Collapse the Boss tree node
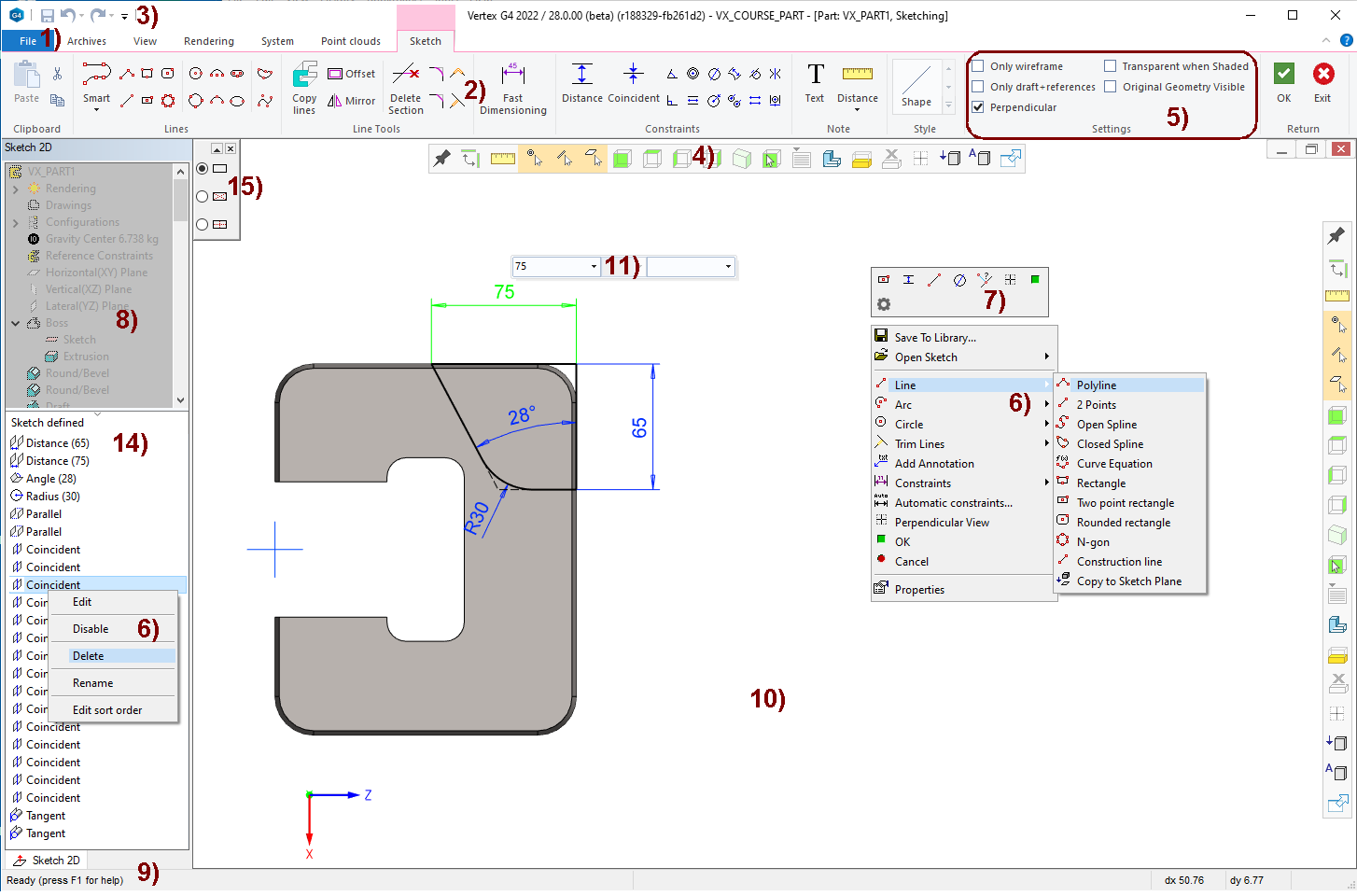Image resolution: width=1357 pixels, height=896 pixels. pos(16,323)
